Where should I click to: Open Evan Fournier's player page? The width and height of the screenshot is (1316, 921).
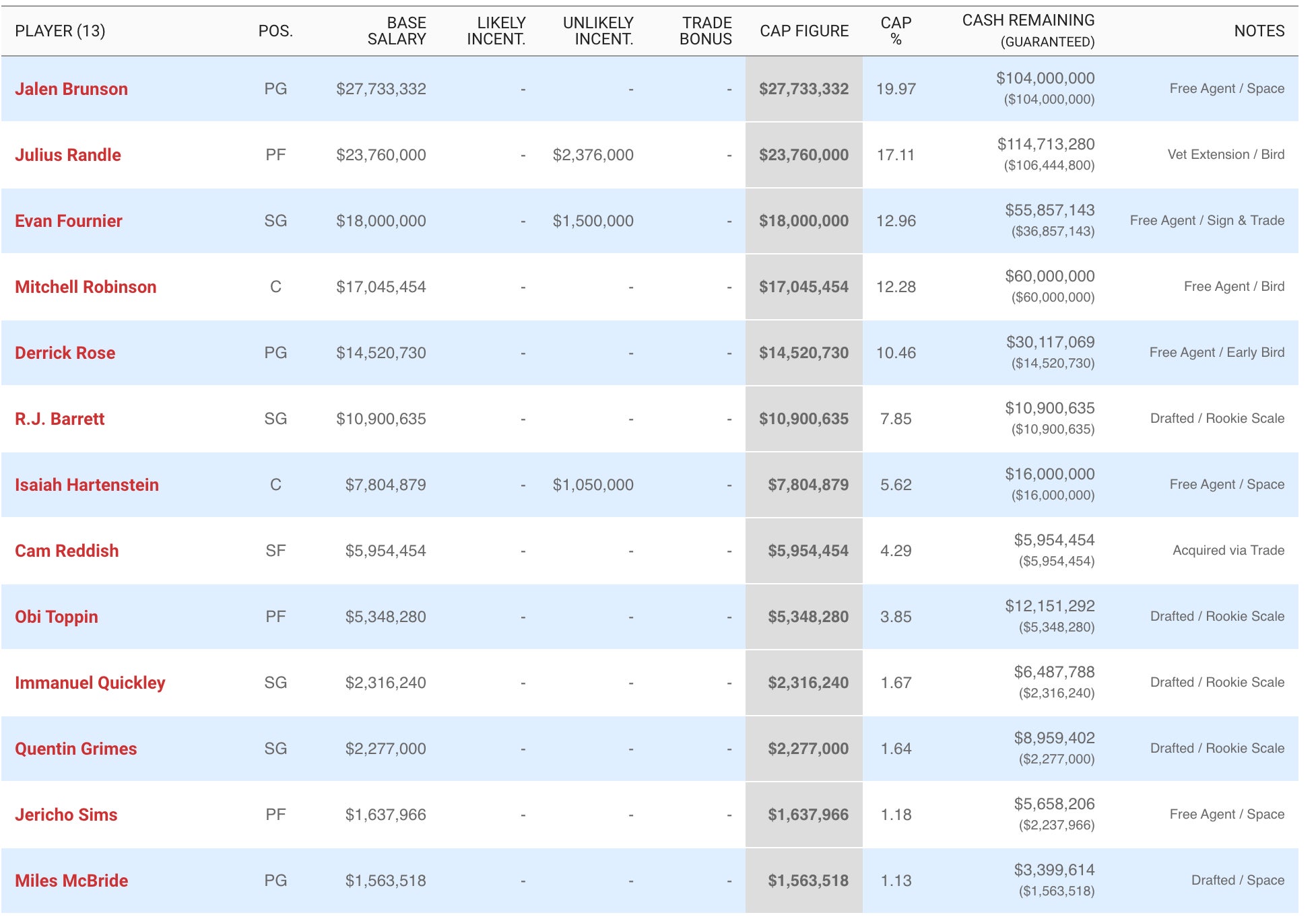(69, 221)
